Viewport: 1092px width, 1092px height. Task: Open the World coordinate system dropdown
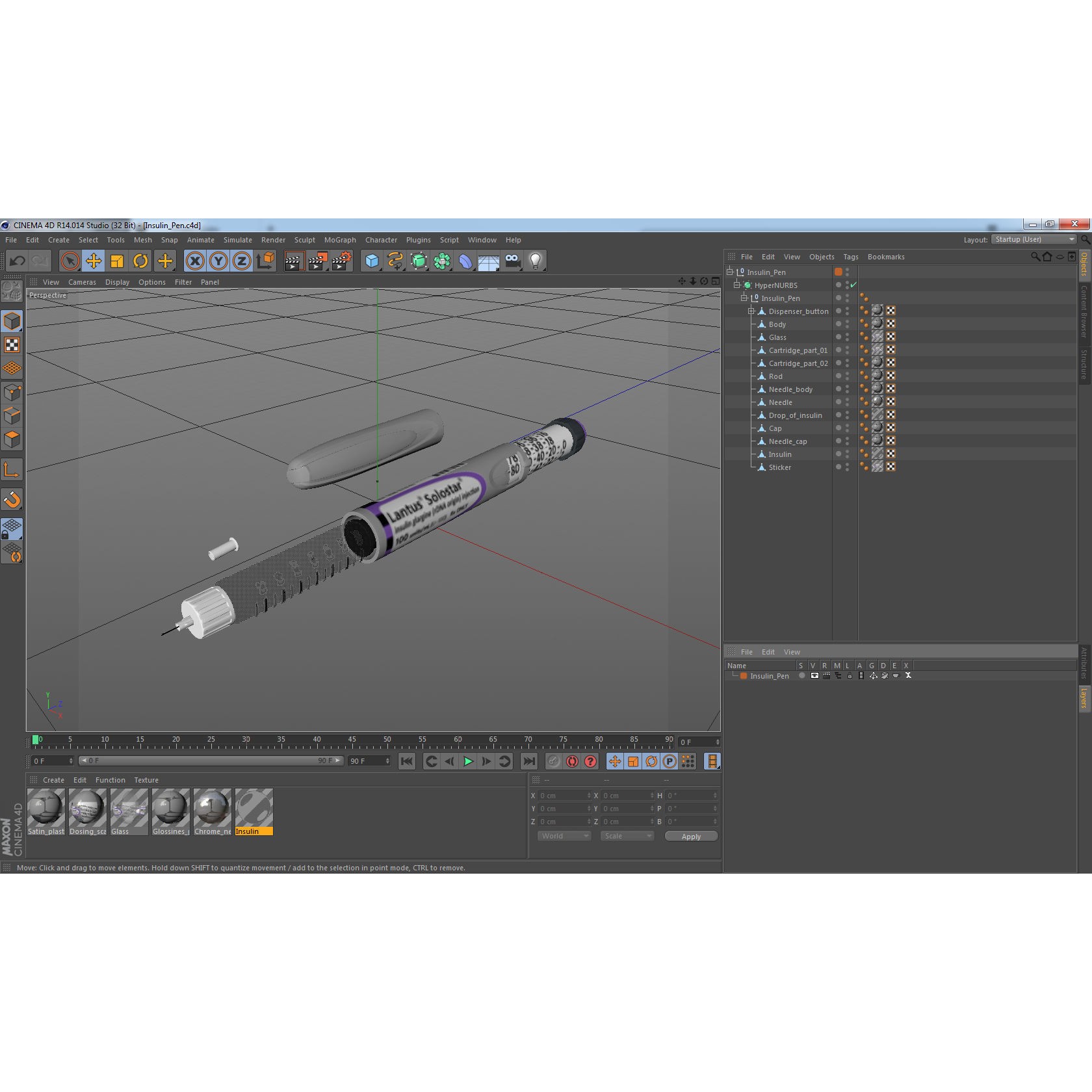pyautogui.click(x=563, y=836)
